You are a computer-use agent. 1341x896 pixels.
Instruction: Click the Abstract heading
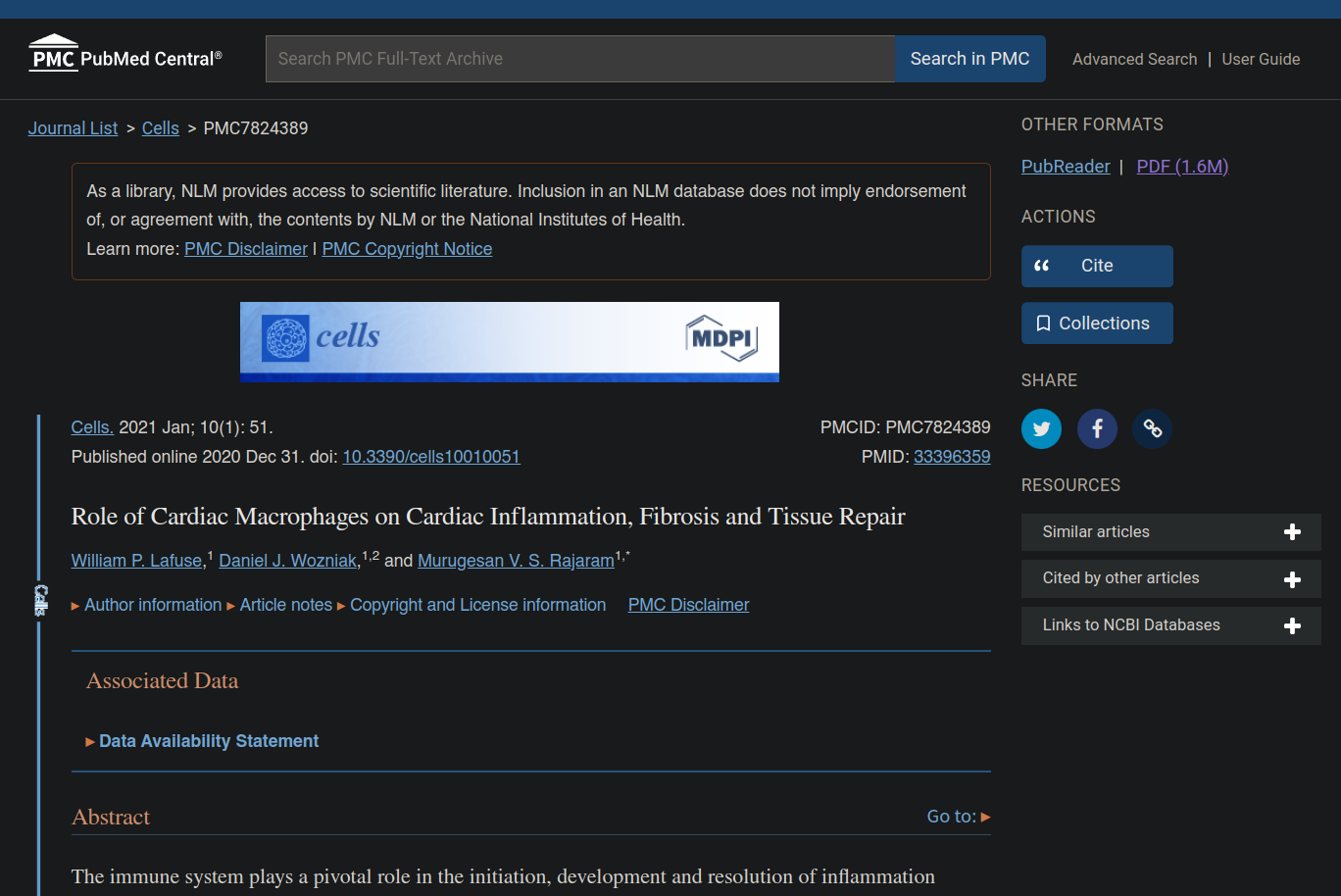point(111,818)
